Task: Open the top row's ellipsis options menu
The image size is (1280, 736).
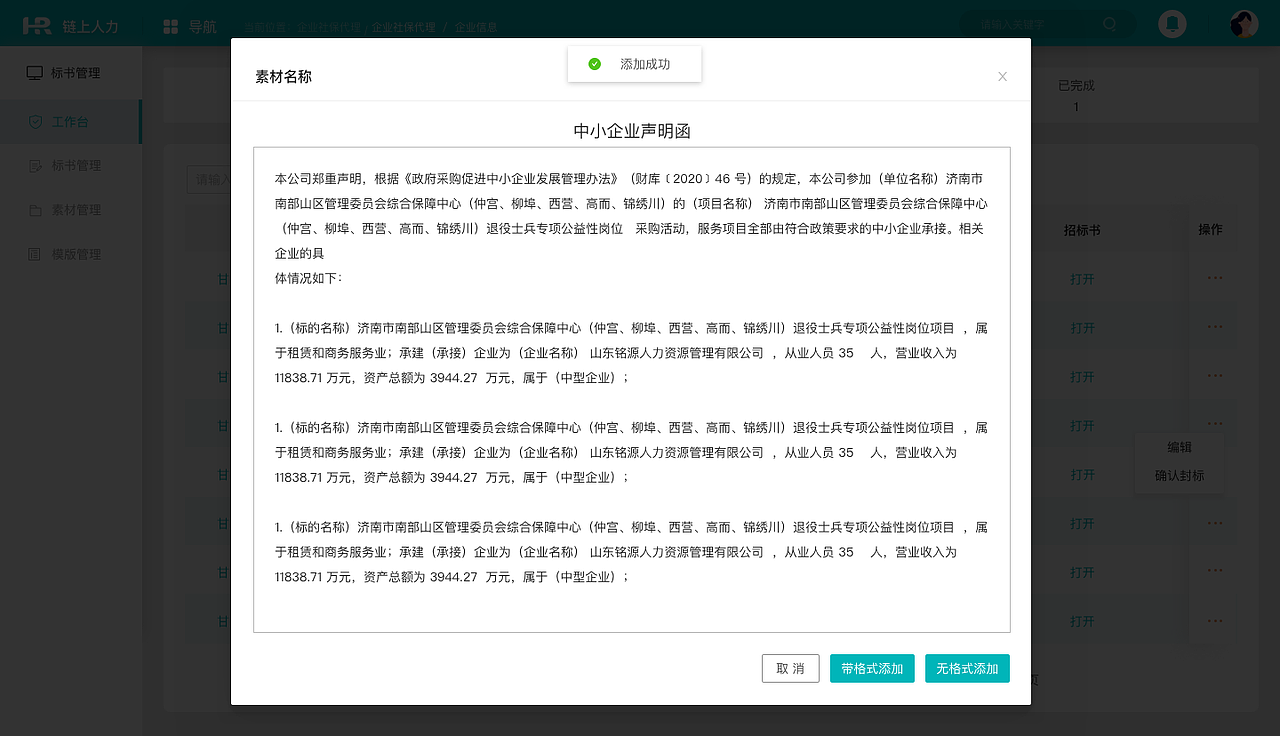Action: [x=1215, y=277]
